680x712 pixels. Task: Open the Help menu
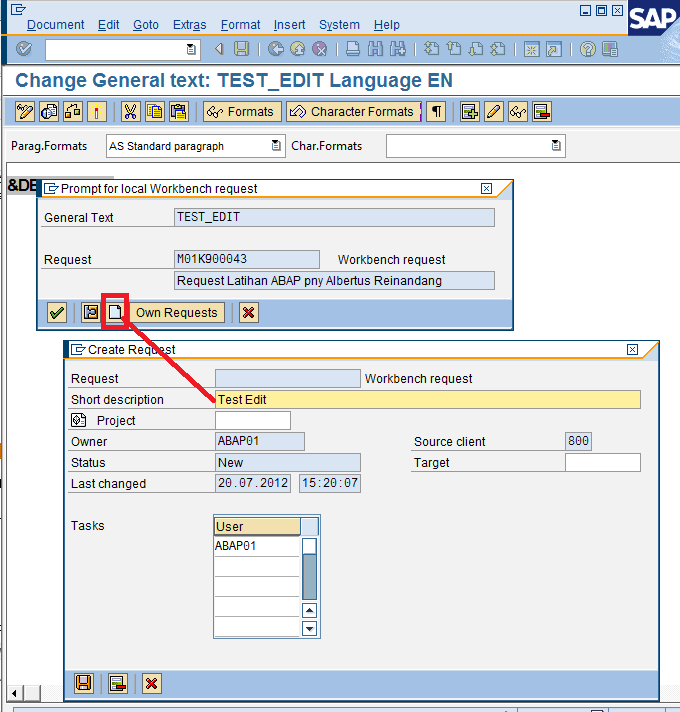coord(387,25)
